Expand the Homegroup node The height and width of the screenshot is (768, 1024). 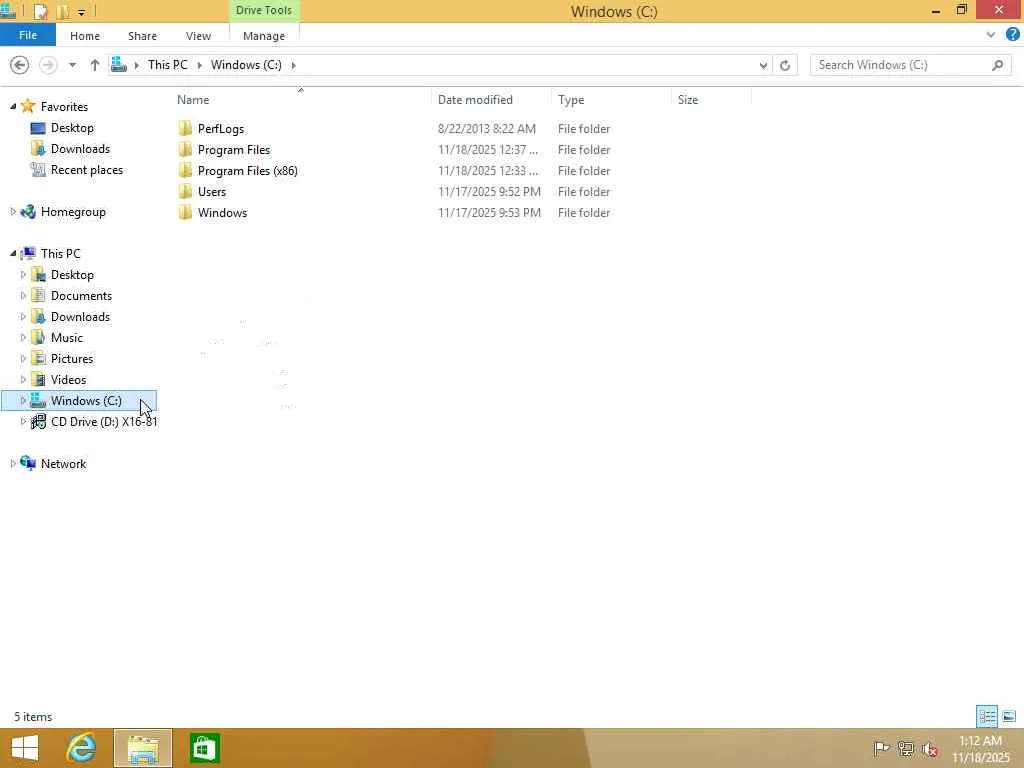point(13,212)
